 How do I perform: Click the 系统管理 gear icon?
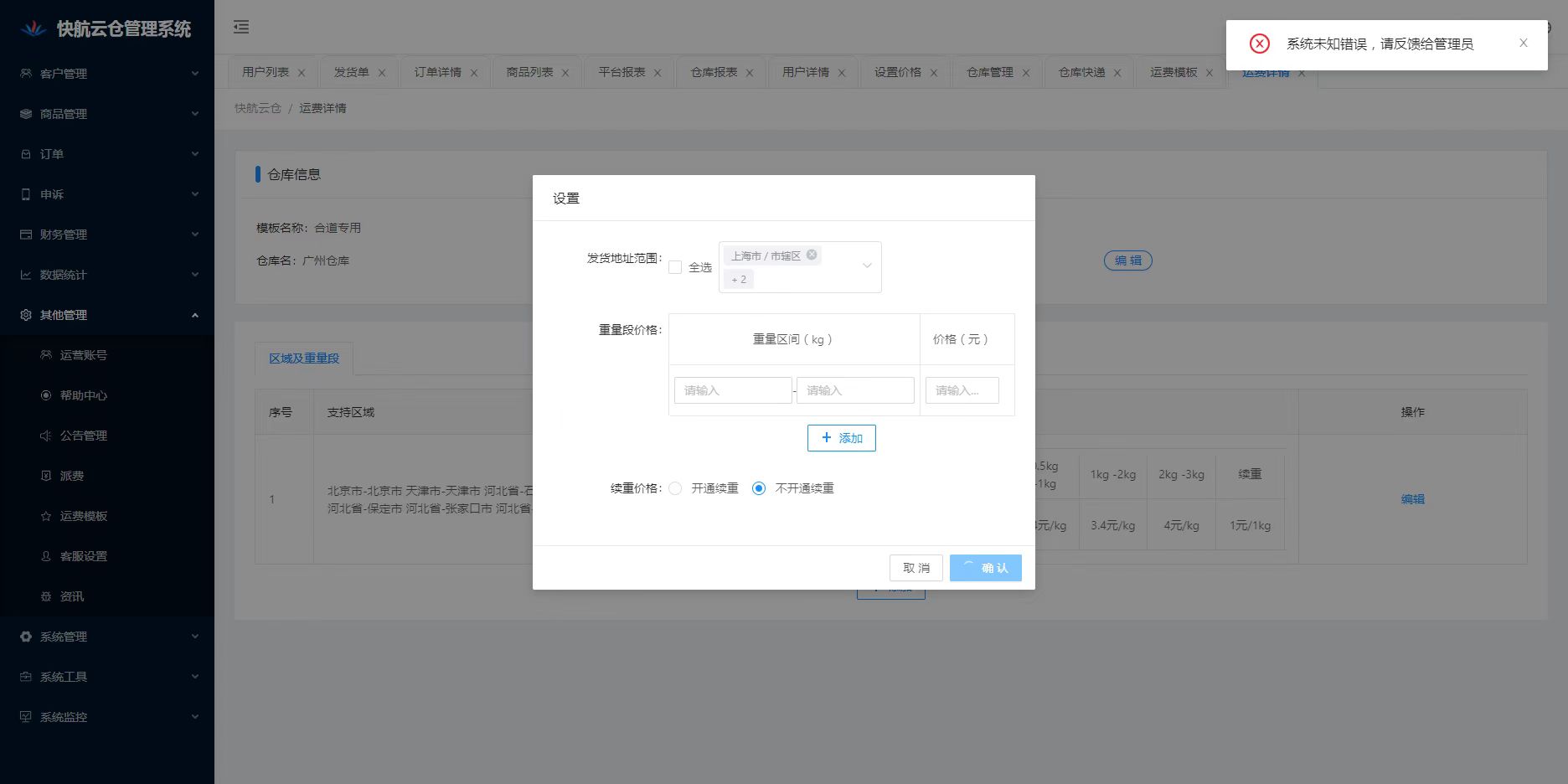coord(26,637)
